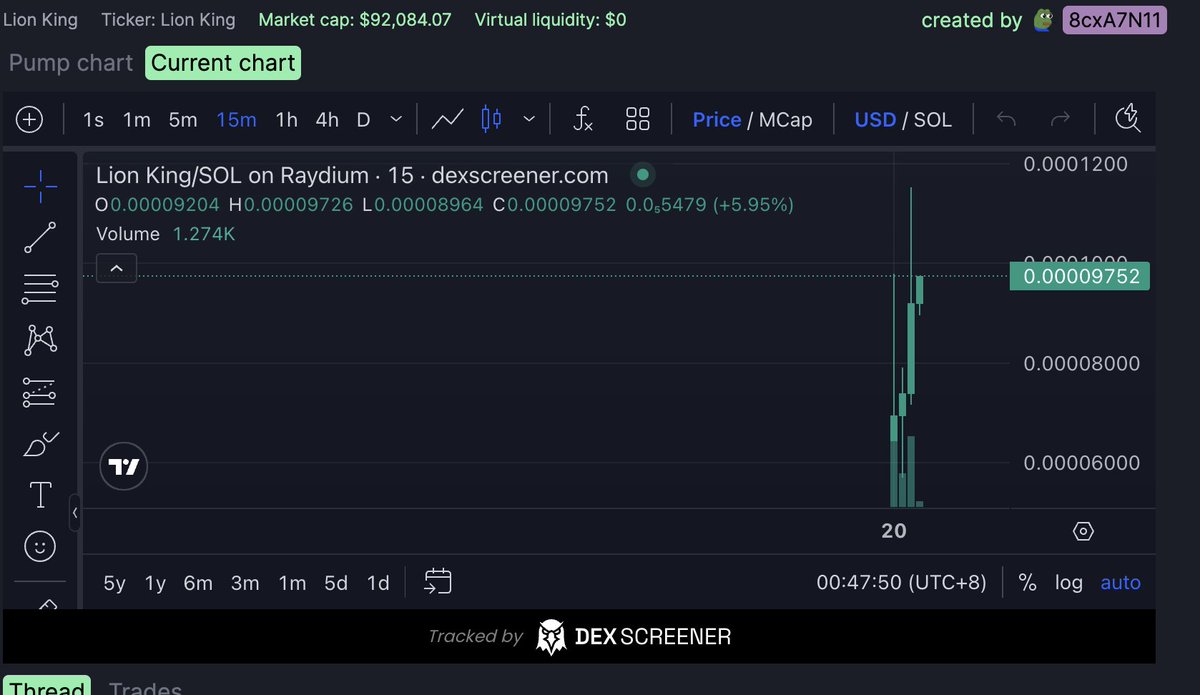Open the indicators fx menu
The width and height of the screenshot is (1200, 695).
pyautogui.click(x=583, y=120)
